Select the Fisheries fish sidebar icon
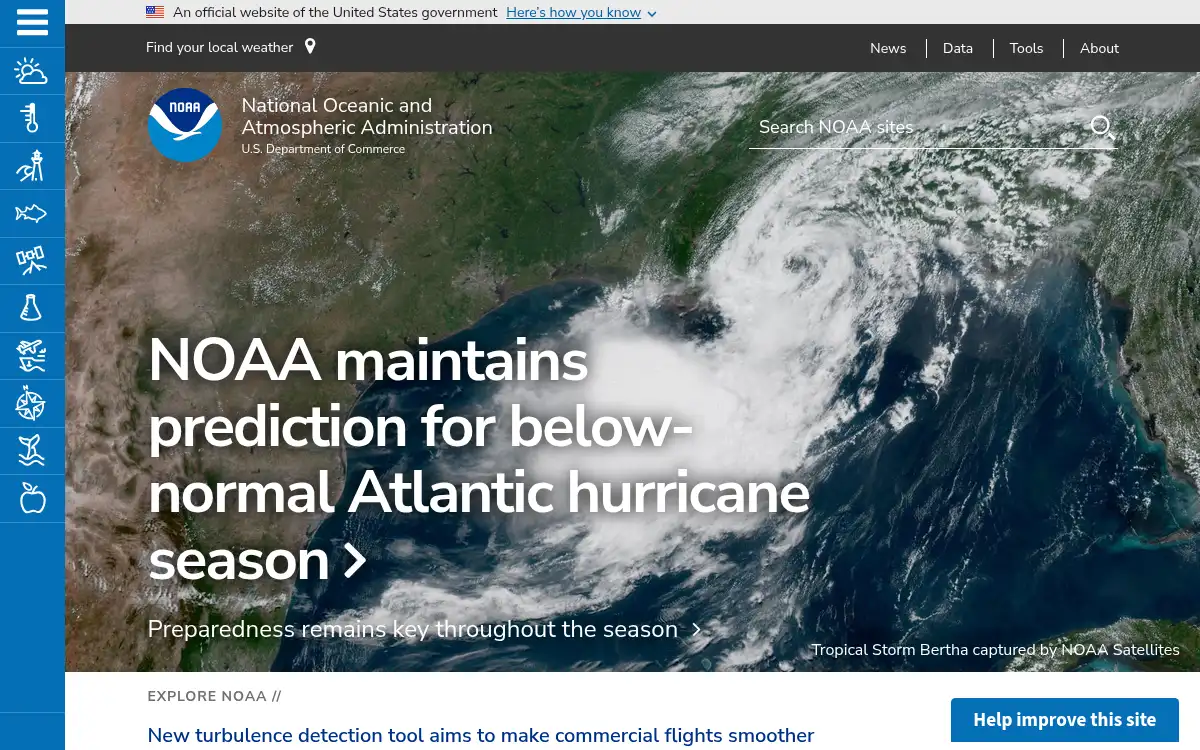 click(x=32, y=213)
